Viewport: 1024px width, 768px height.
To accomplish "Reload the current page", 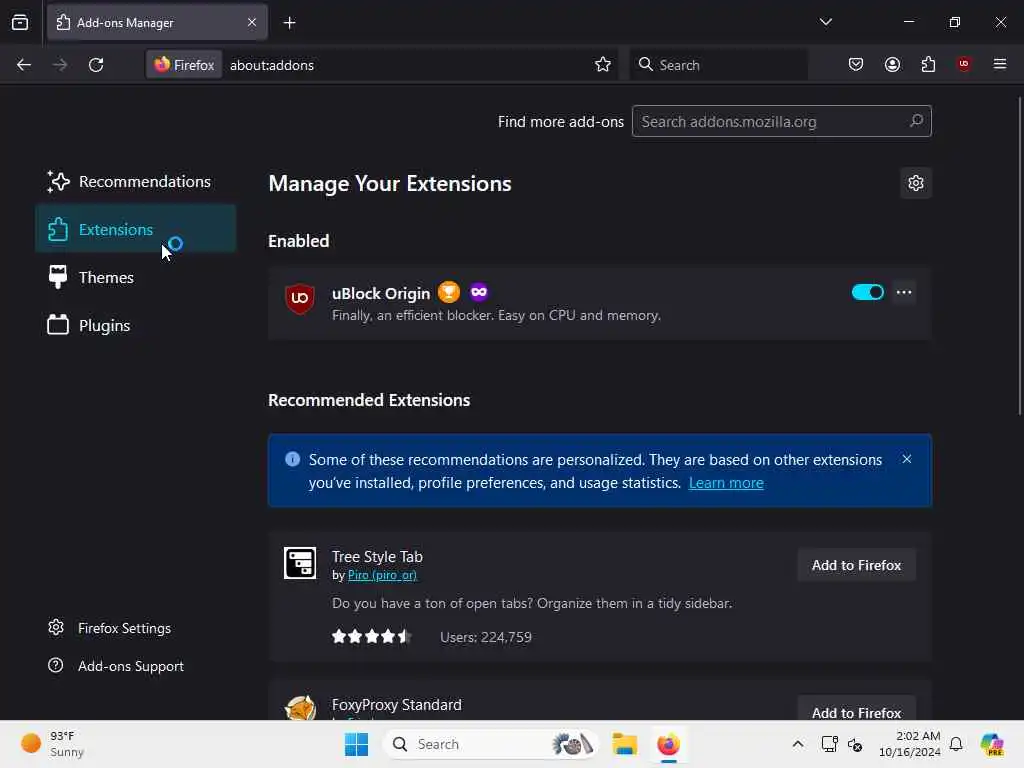I will (x=96, y=65).
